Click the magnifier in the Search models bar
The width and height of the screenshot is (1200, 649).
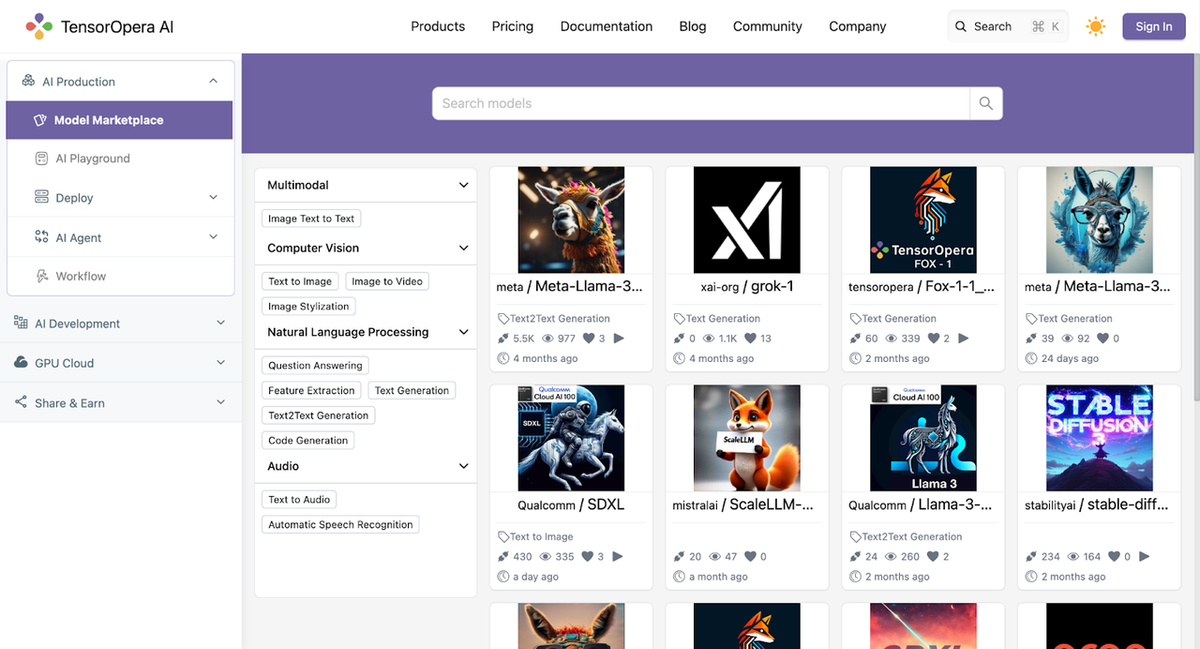[986, 103]
